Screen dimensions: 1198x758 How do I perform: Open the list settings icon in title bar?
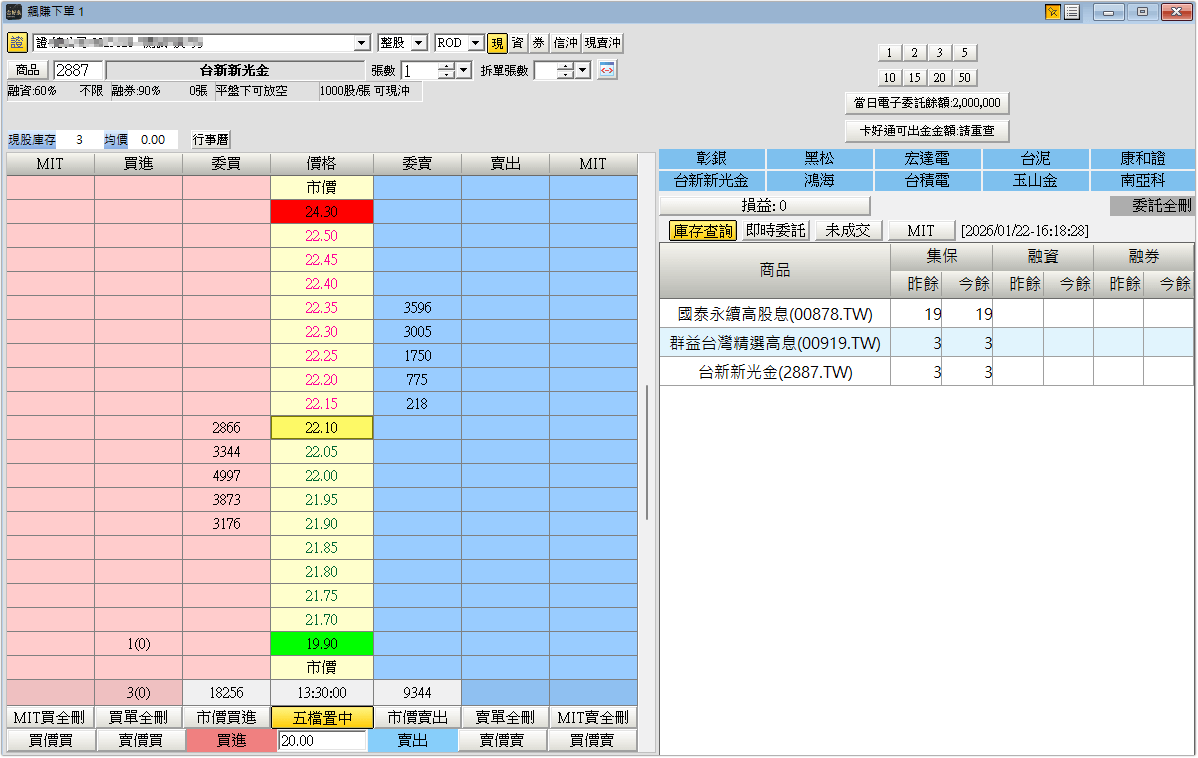pyautogui.click(x=1072, y=12)
